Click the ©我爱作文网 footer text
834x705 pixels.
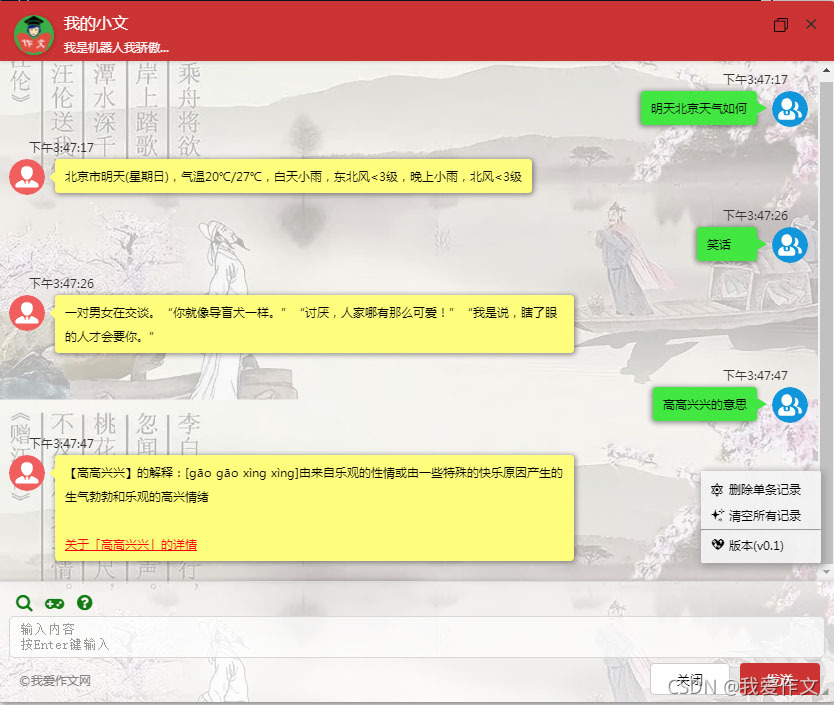pyautogui.click(x=55, y=681)
